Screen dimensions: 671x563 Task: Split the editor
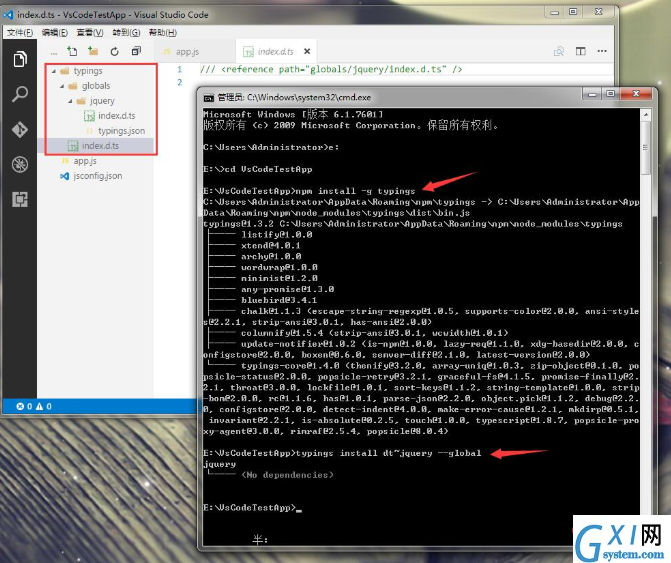[x=581, y=51]
